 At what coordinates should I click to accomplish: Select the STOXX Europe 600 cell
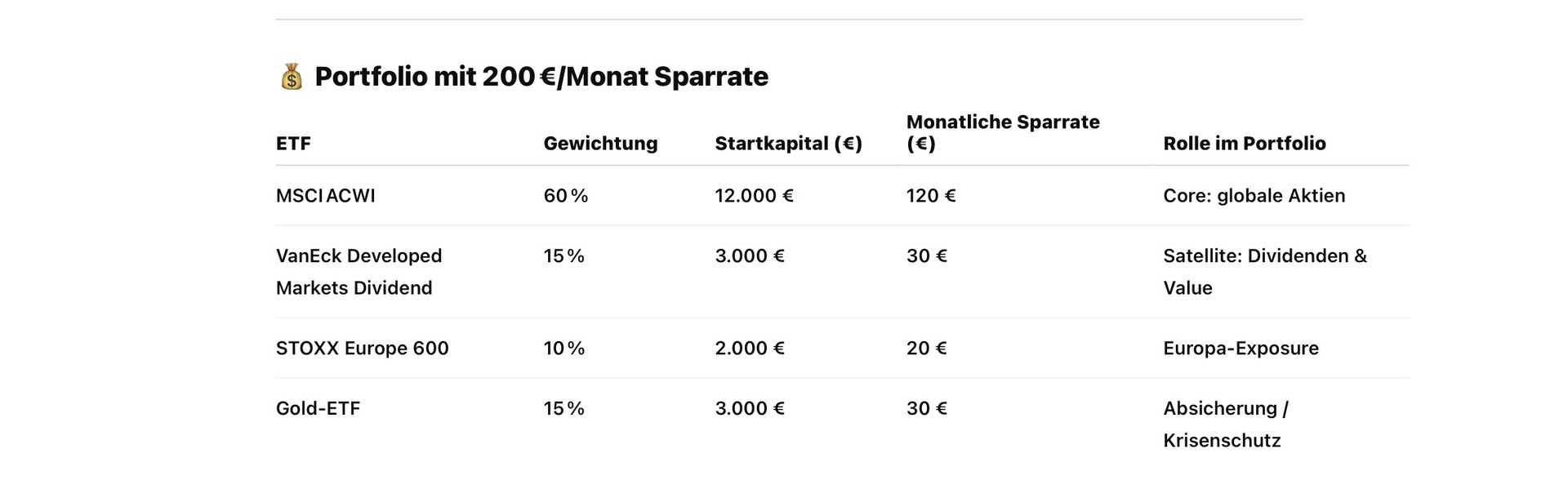(363, 349)
